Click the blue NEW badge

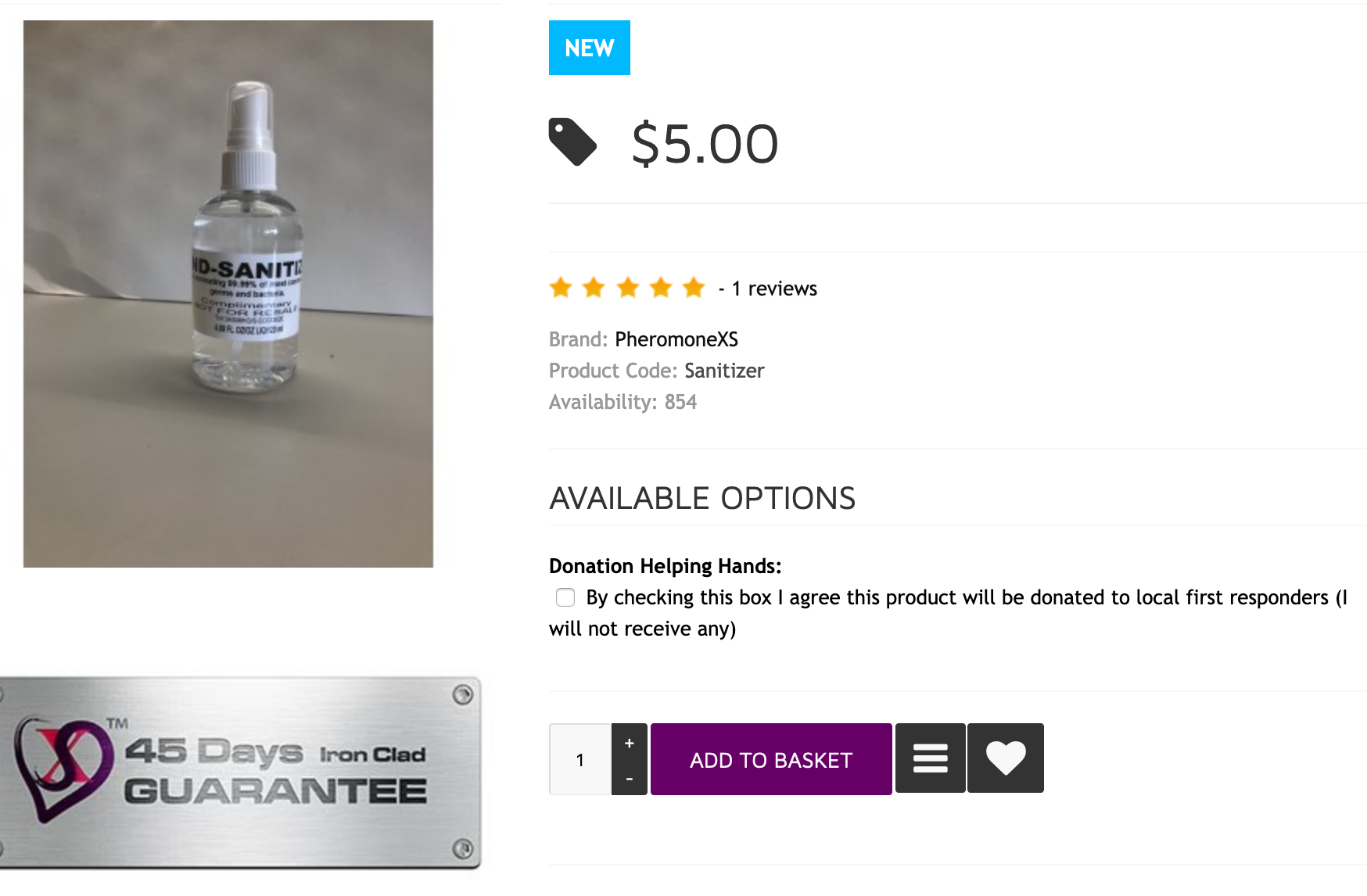tap(589, 48)
